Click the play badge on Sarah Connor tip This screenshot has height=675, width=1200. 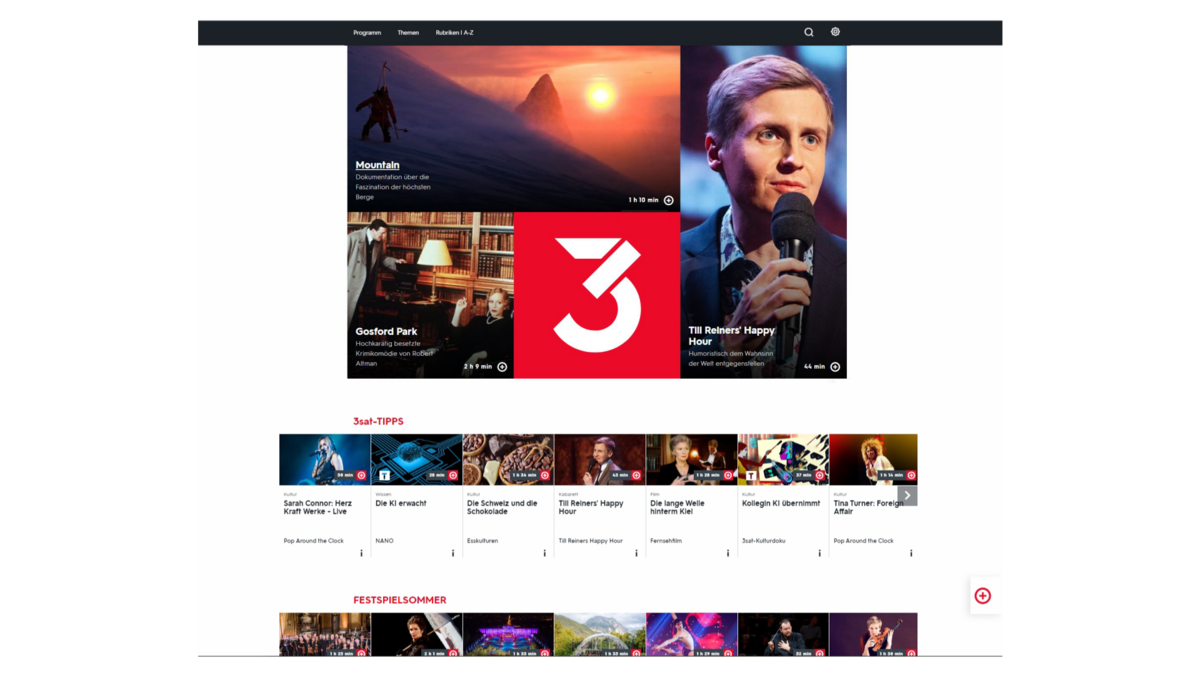coord(361,474)
